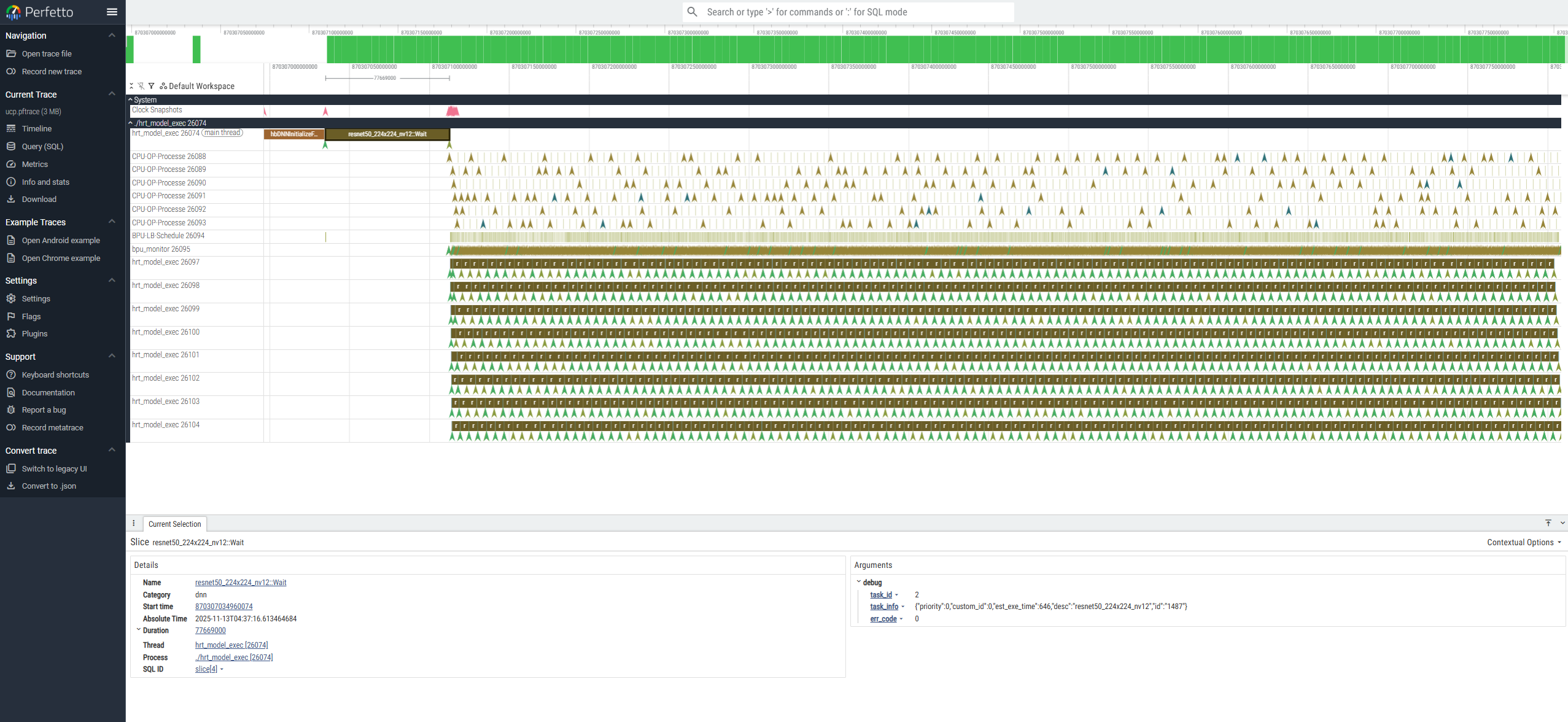Click the details panel three-dot menu
The image size is (1568, 722).
pyautogui.click(x=134, y=523)
